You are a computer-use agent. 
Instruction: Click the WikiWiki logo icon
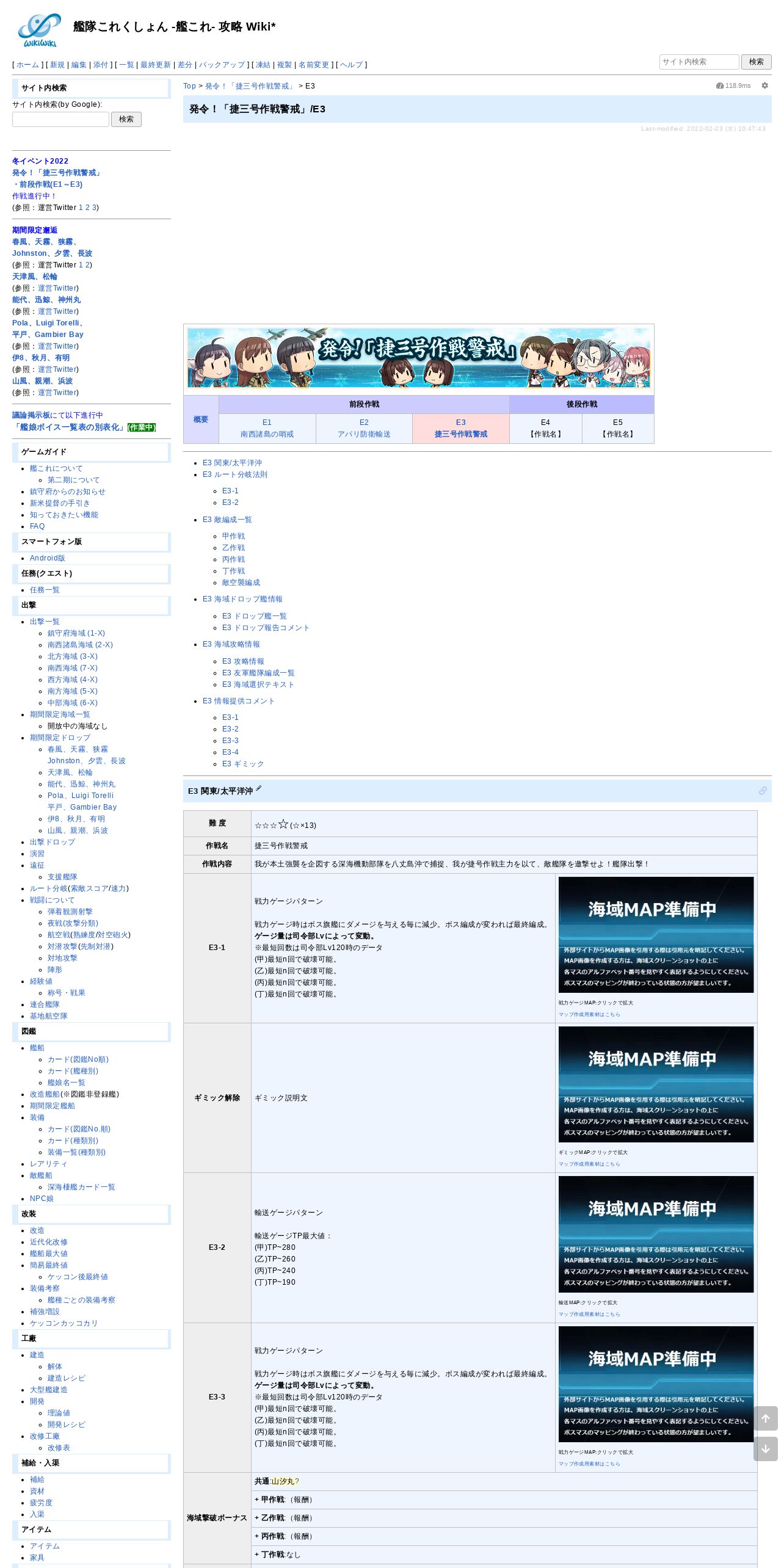point(39,30)
